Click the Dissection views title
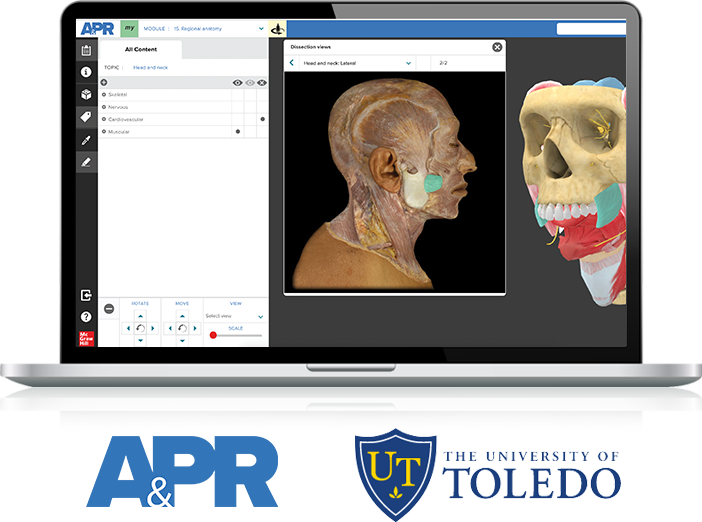Image resolution: width=702 pixels, height=522 pixels. coord(310,47)
